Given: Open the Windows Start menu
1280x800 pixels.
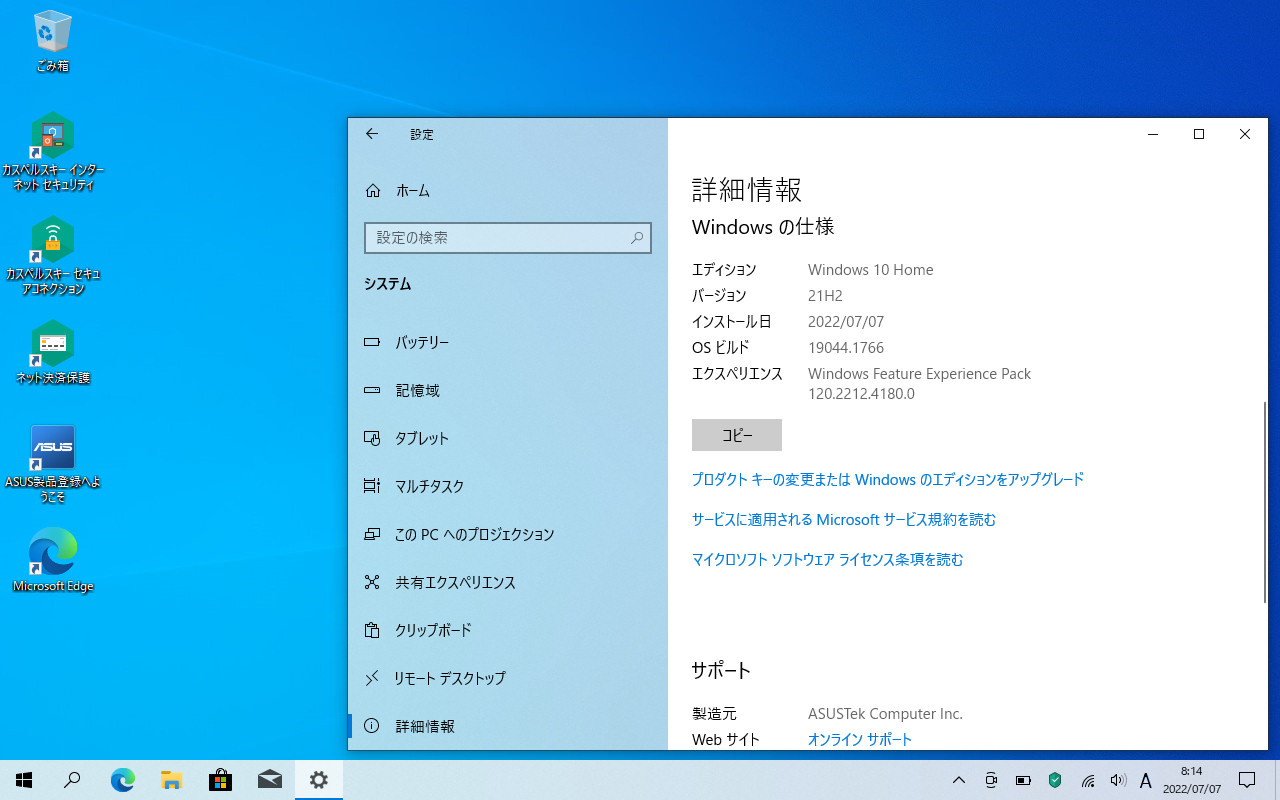Looking at the screenshot, I should (24, 780).
